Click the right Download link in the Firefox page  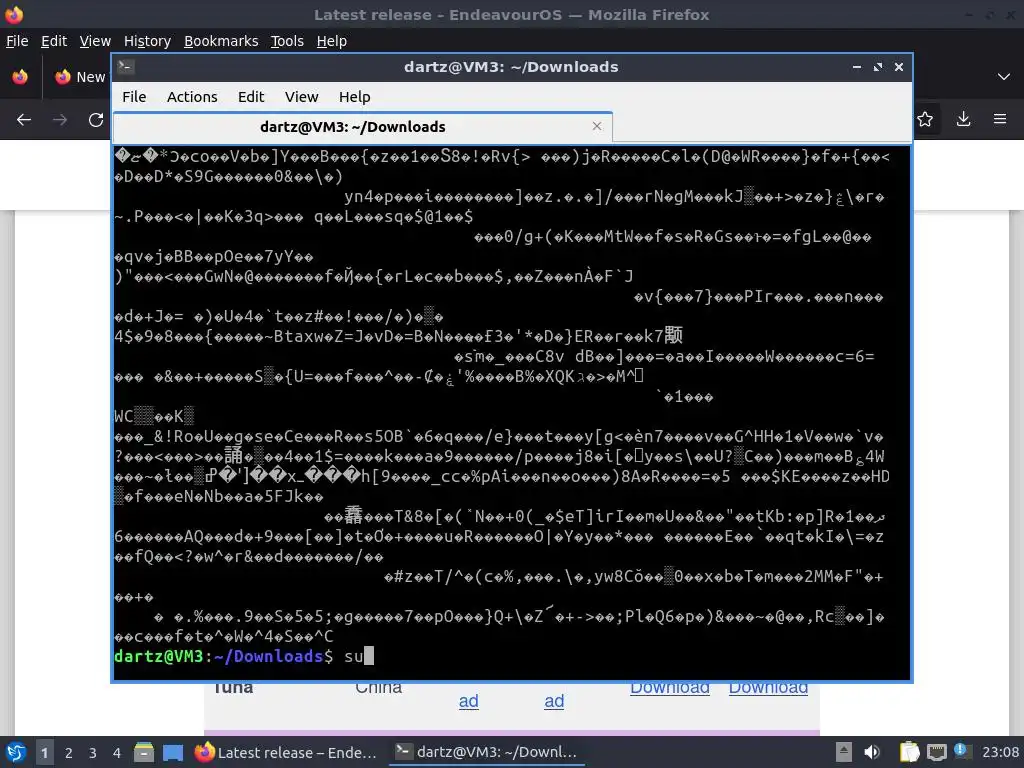coord(768,688)
